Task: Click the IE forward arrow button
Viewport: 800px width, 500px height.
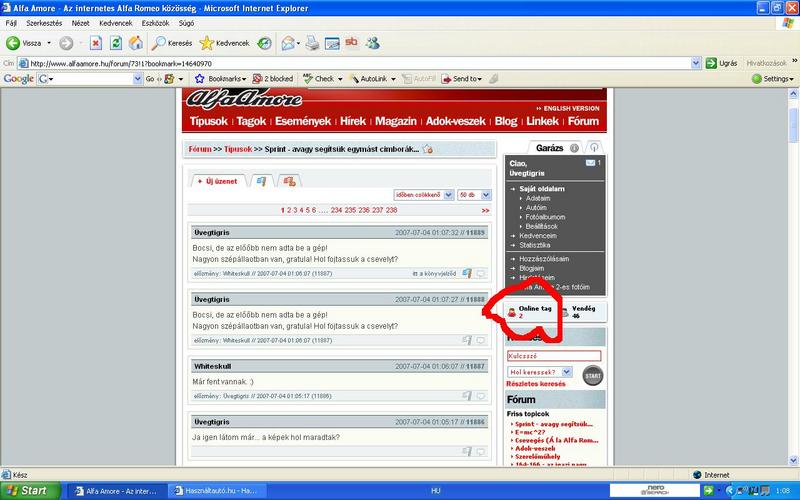Action: point(66,43)
